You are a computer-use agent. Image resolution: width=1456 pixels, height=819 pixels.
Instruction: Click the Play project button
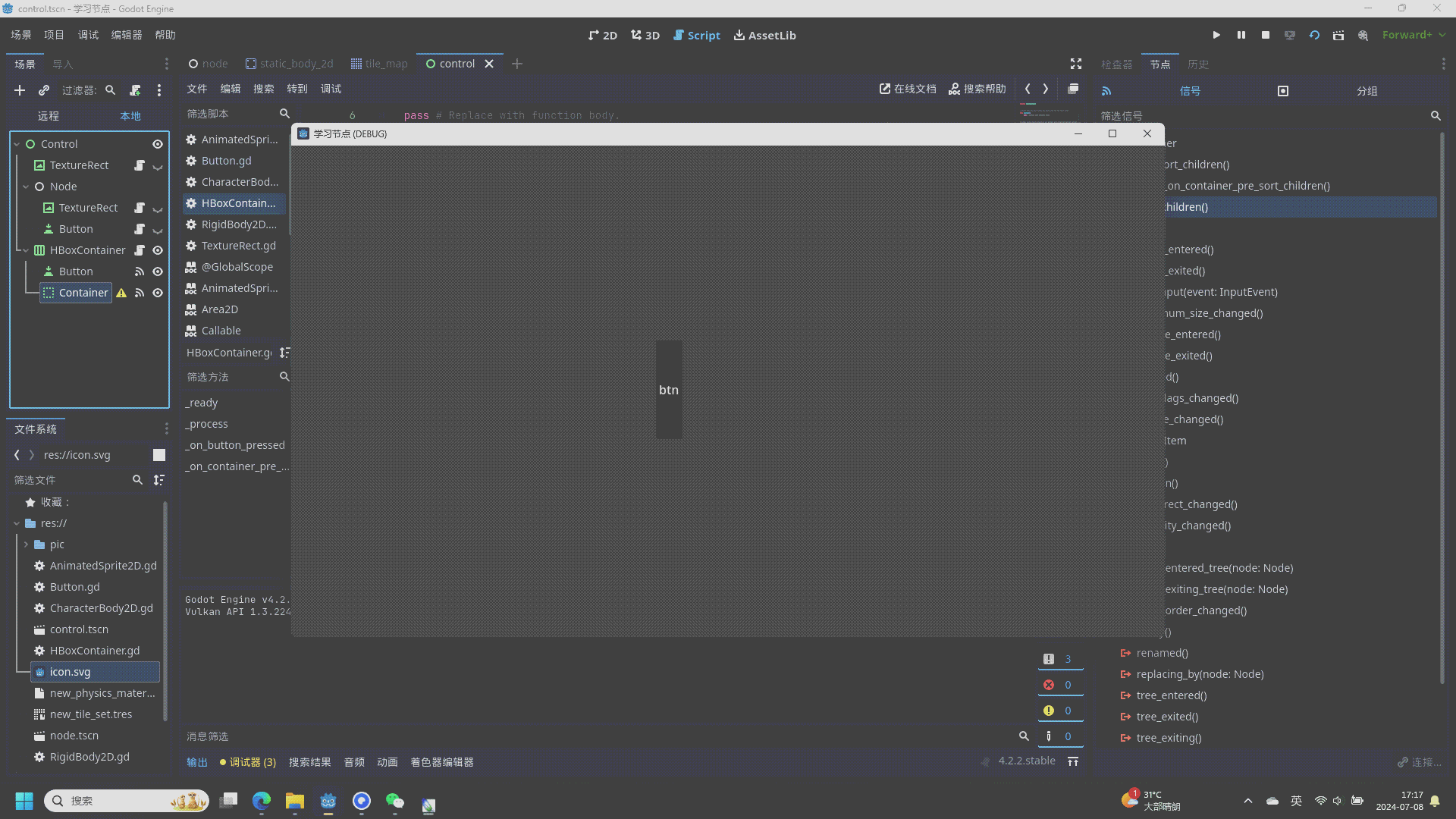pos(1216,35)
